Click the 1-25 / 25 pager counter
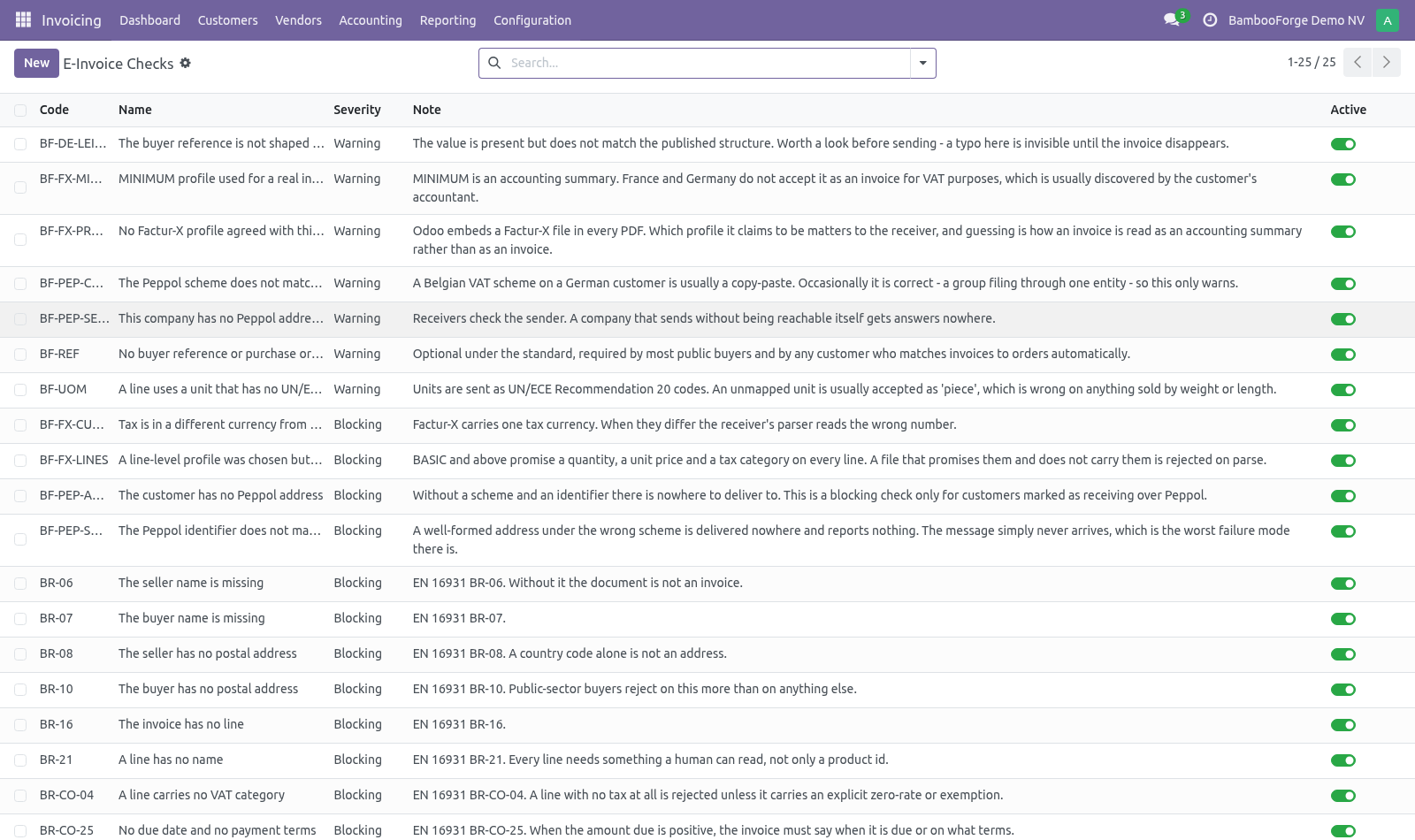 [x=1312, y=62]
